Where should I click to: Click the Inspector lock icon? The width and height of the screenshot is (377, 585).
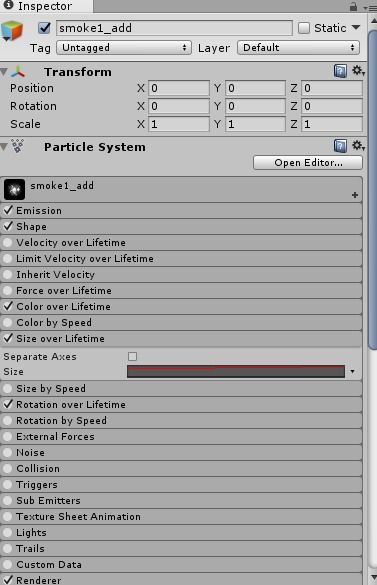click(x=353, y=7)
